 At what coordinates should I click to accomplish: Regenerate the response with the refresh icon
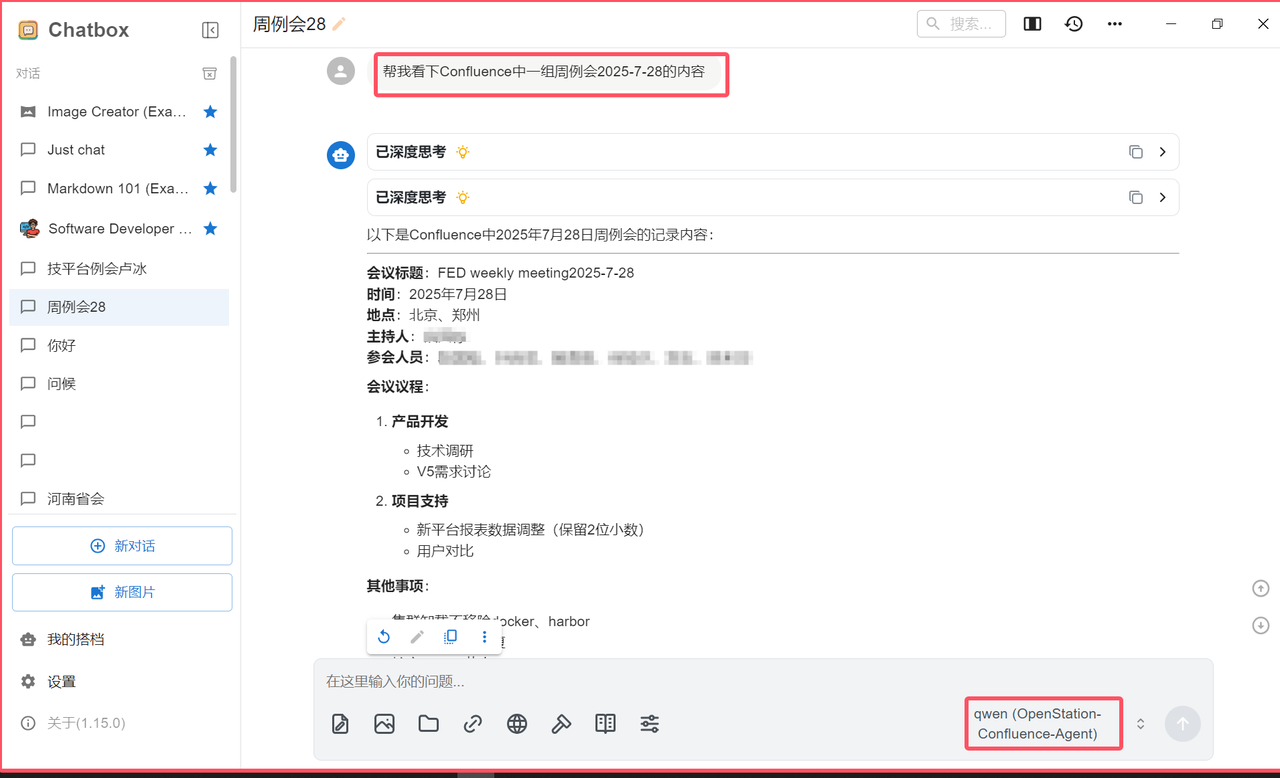point(384,636)
